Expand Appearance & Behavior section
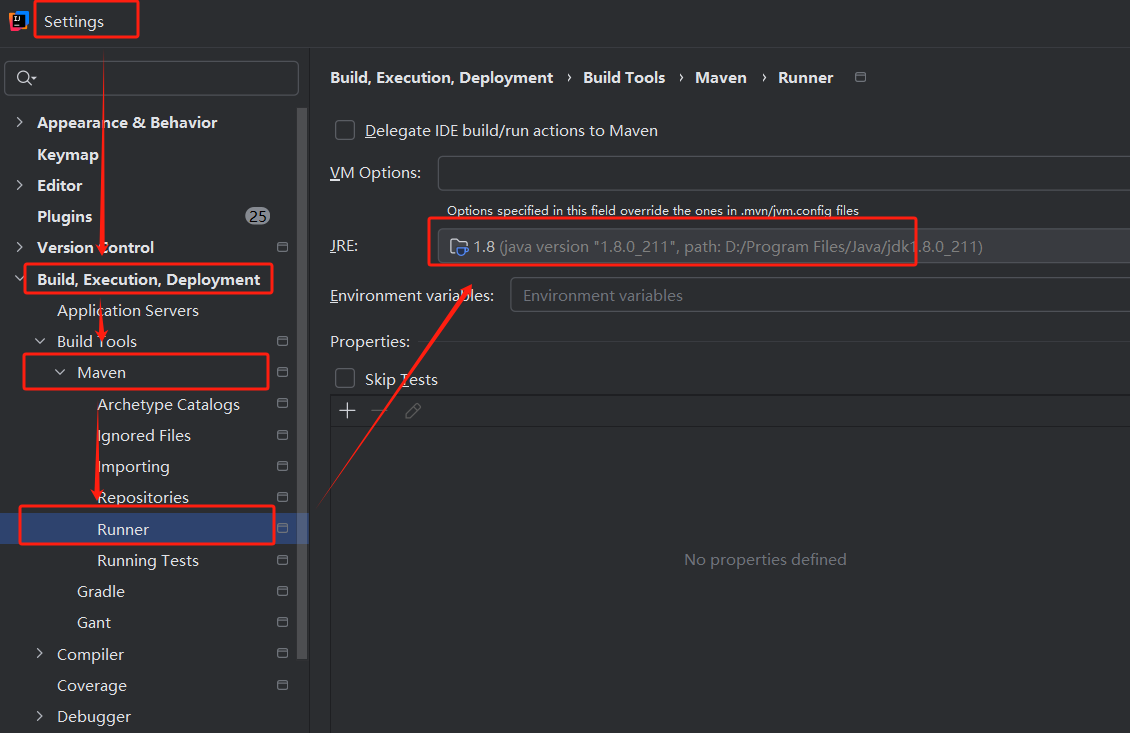This screenshot has width=1130, height=733. 19,123
